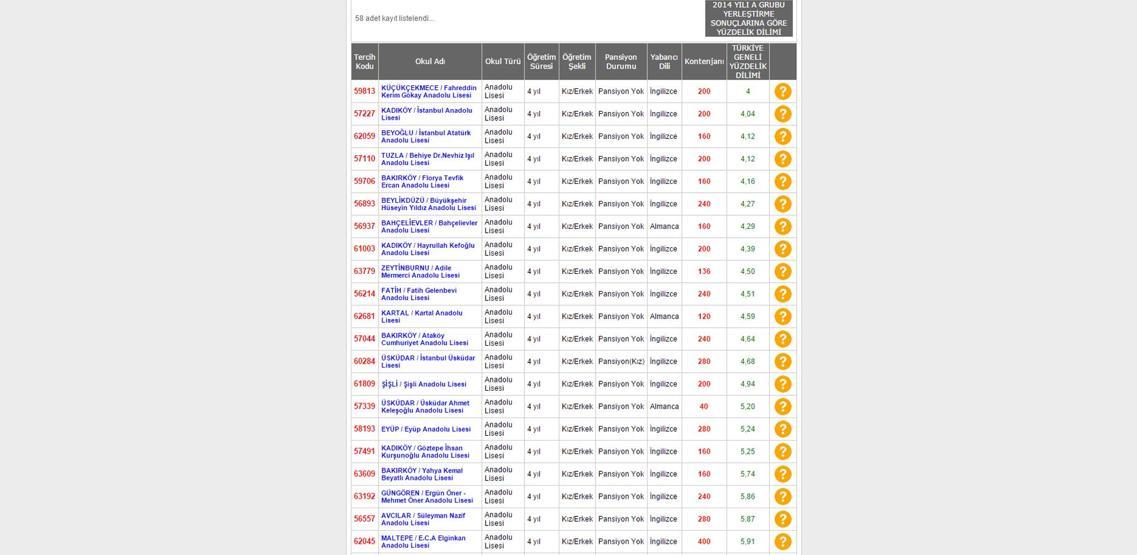Open Bahçelievler Anadolu Lisesi link
The height and width of the screenshot is (555, 1137).
click(x=429, y=226)
